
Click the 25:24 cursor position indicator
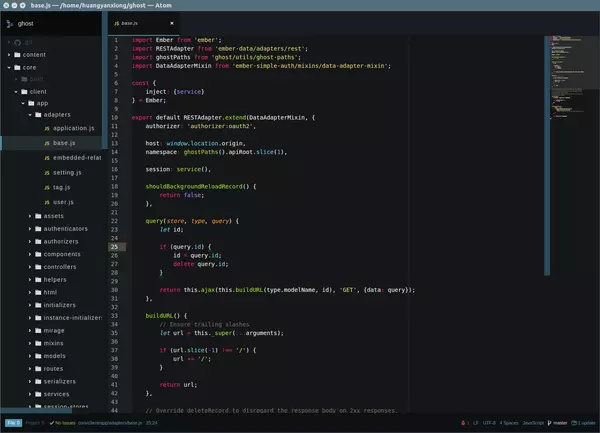click(152, 423)
